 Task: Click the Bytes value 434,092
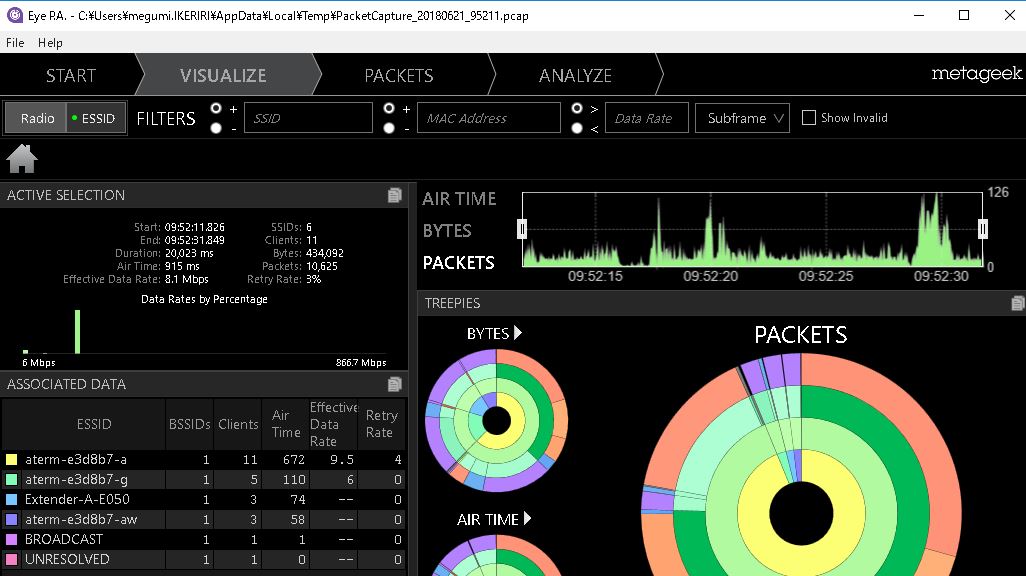(x=325, y=253)
